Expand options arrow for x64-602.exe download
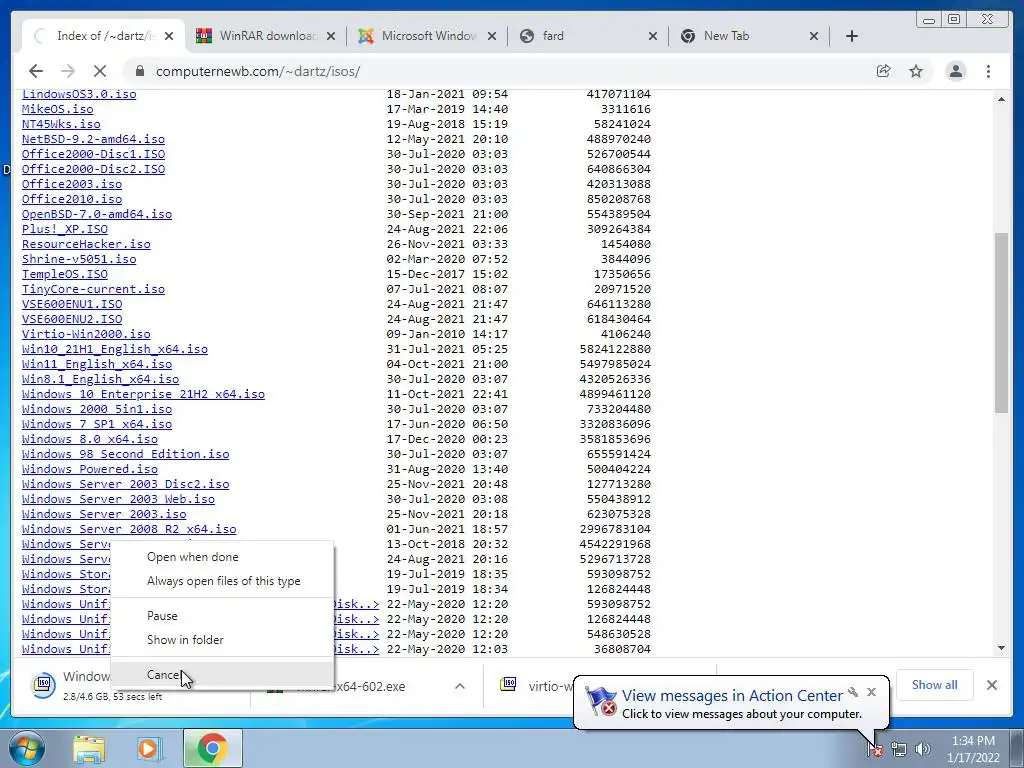Screen dimensions: 1024x768 click(x=460, y=686)
